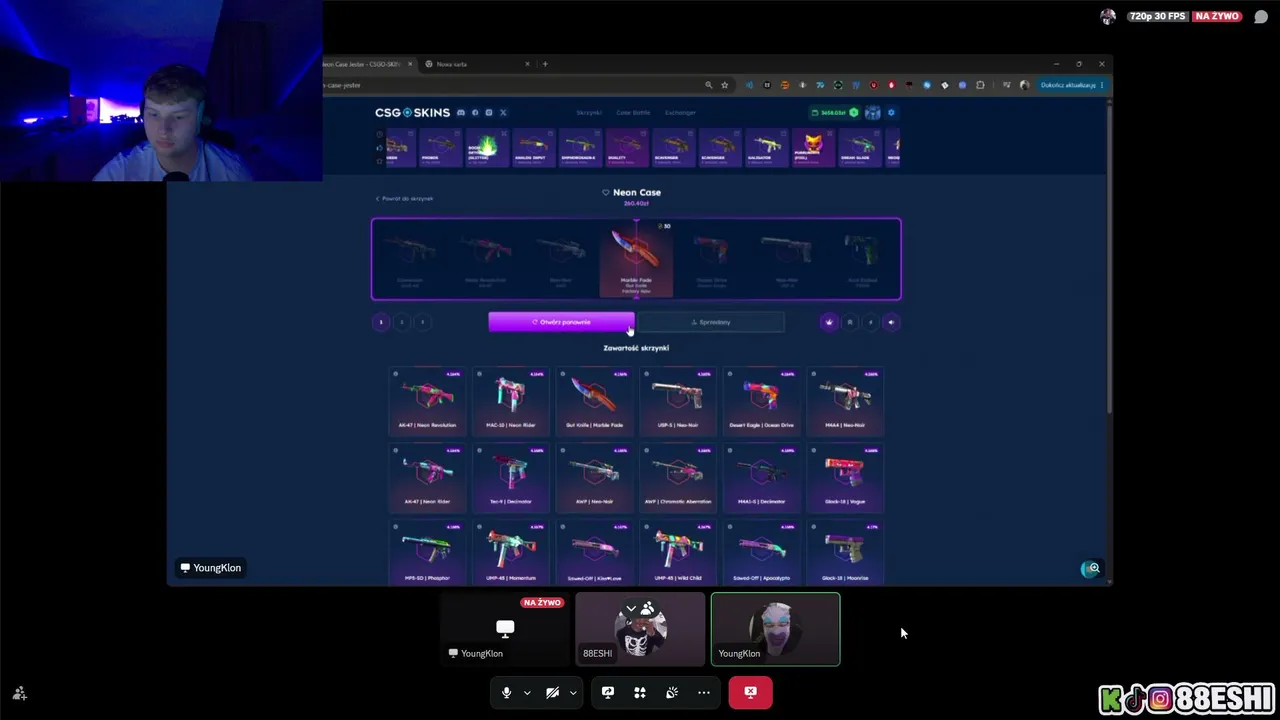This screenshot has width=1280, height=720.
Task: Open more call options (three dots)
Action: click(x=704, y=692)
